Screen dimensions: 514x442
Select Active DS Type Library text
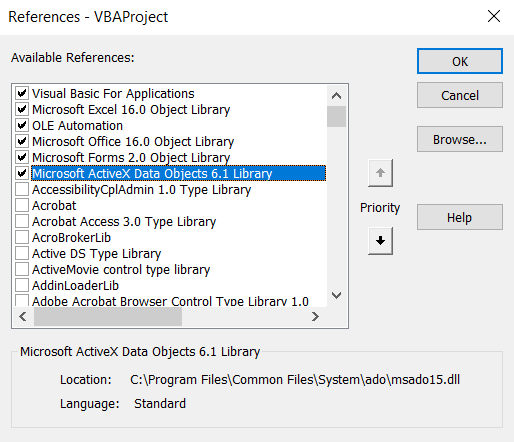tap(96, 254)
